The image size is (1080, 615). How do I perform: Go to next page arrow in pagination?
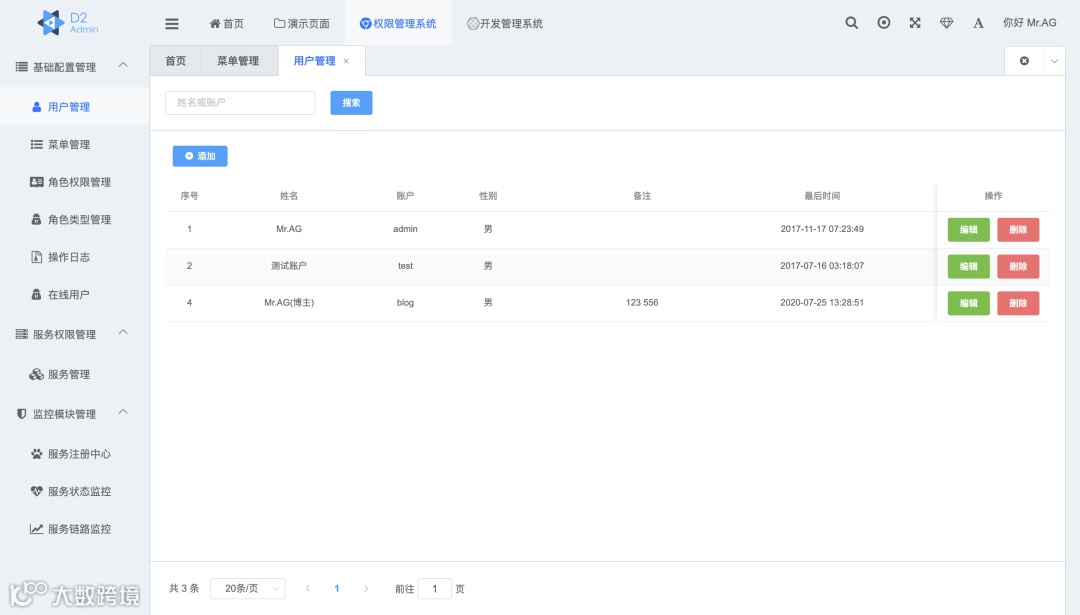pos(366,588)
